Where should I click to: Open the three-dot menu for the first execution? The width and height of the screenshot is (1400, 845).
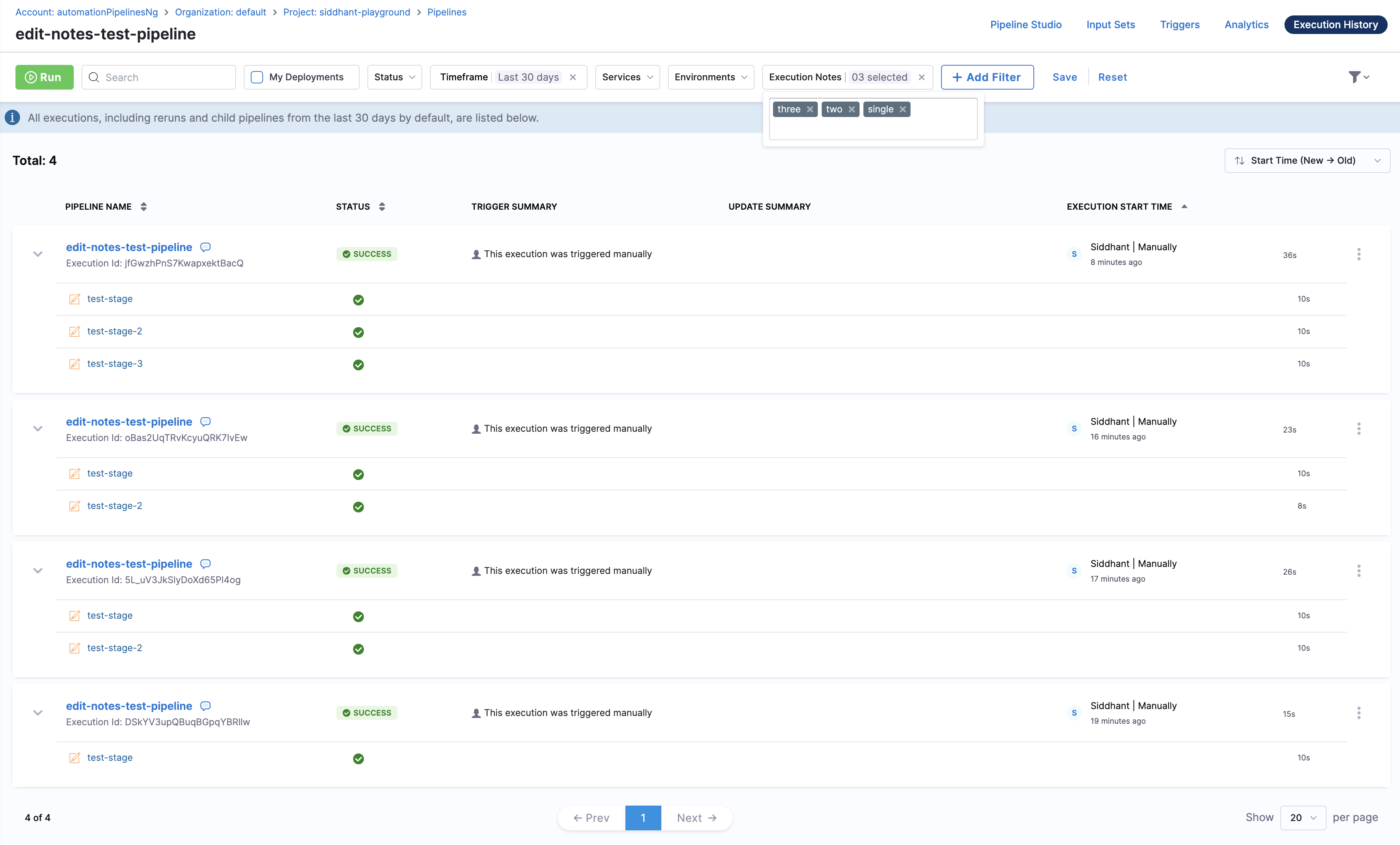pos(1359,254)
